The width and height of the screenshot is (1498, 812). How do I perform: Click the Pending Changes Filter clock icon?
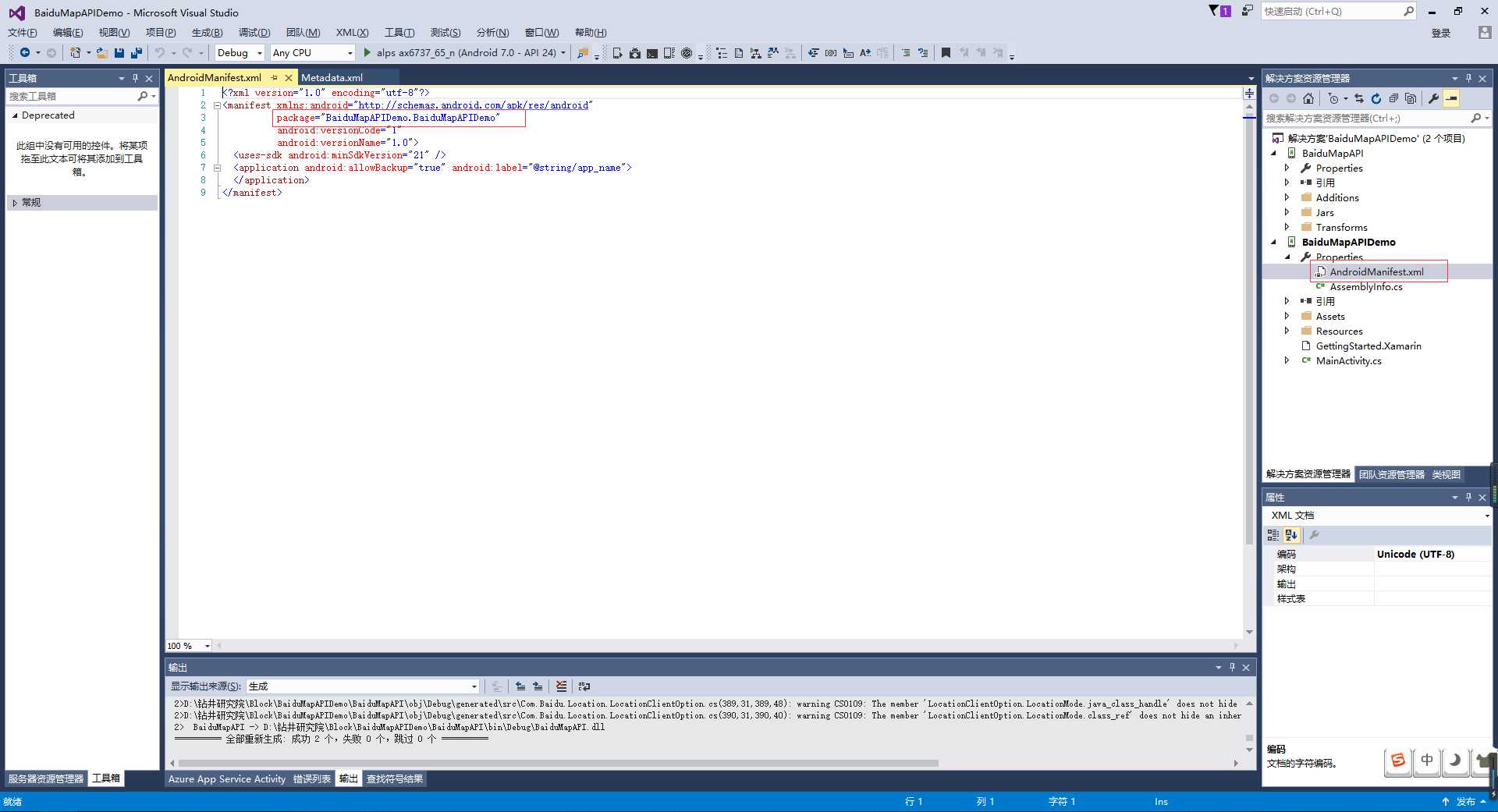click(1333, 98)
